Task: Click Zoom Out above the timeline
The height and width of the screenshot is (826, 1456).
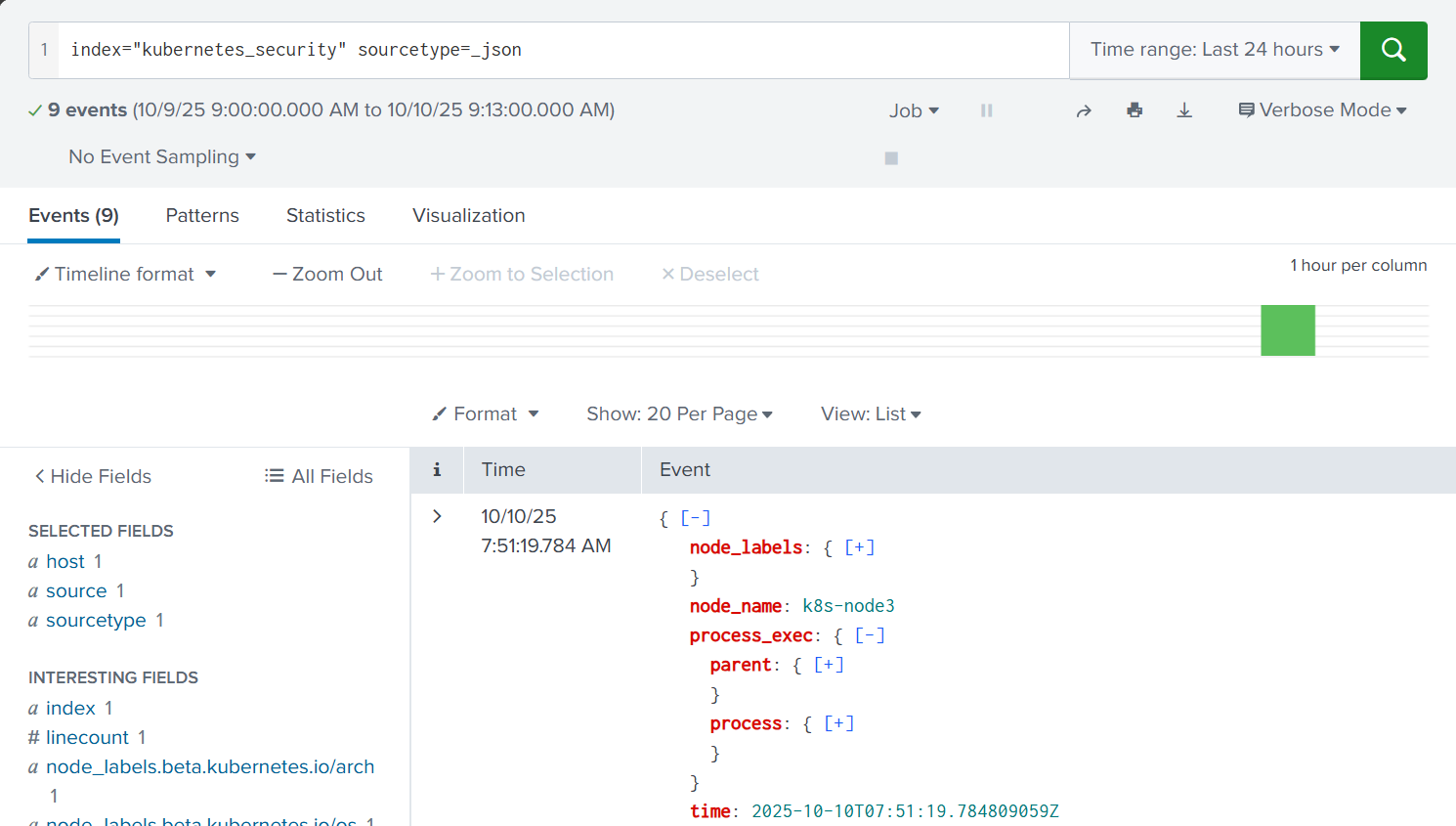Action: point(326,274)
